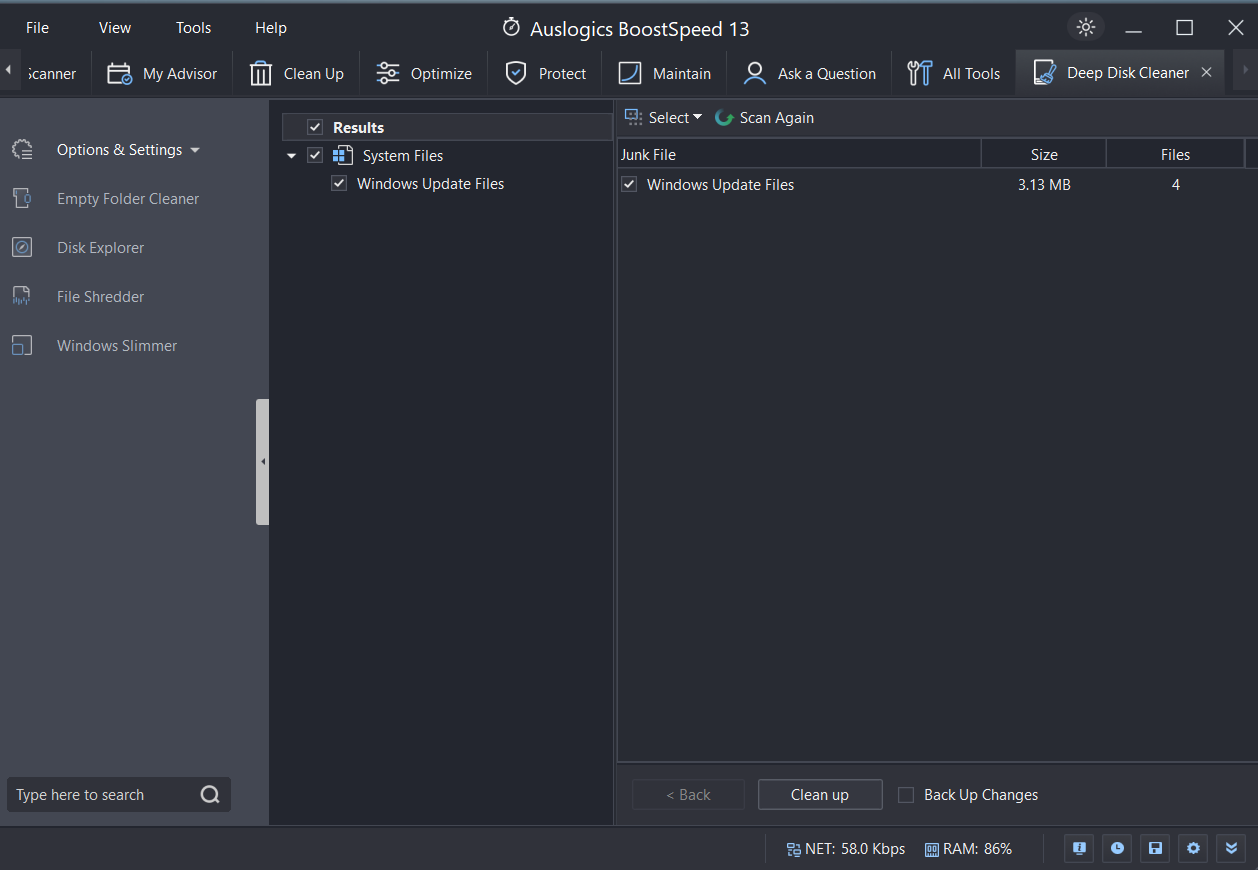
Task: Select the Maintain tab
Action: pyautogui.click(x=664, y=73)
